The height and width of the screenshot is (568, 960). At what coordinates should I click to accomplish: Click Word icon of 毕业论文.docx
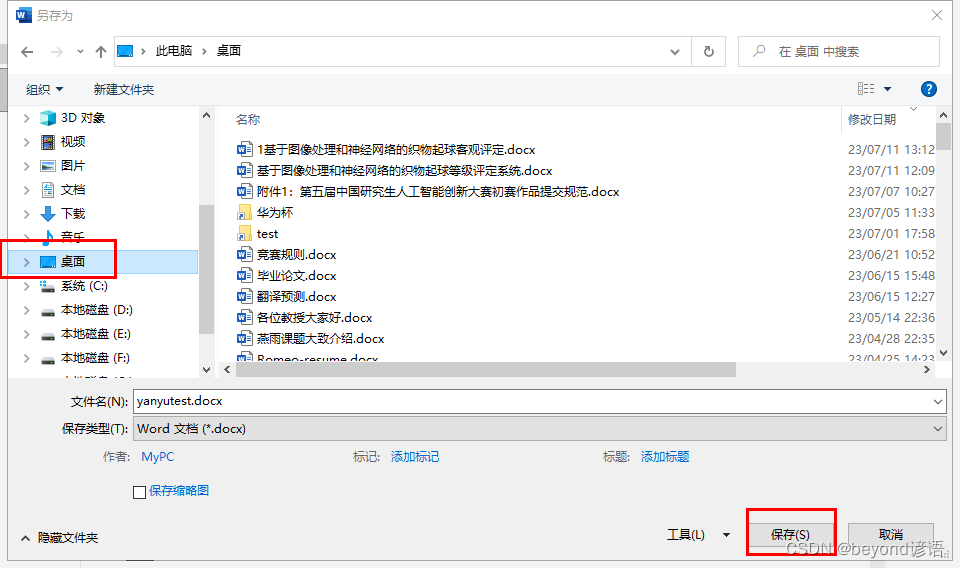[244, 275]
